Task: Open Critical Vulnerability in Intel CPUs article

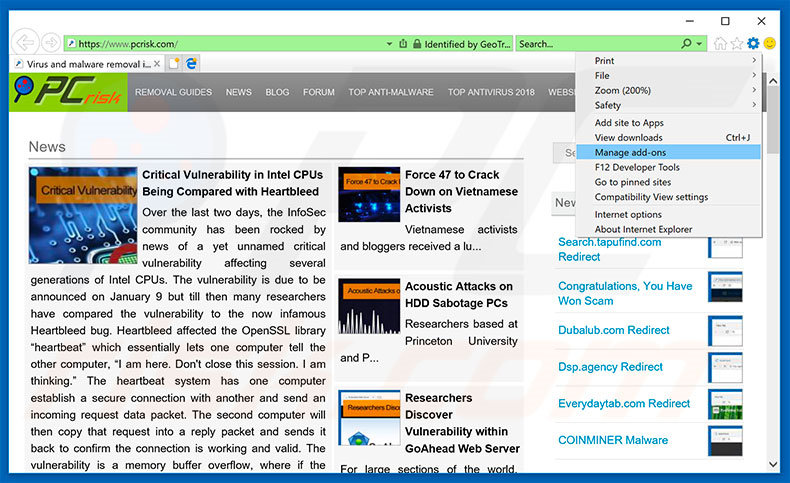Action: [x=232, y=183]
